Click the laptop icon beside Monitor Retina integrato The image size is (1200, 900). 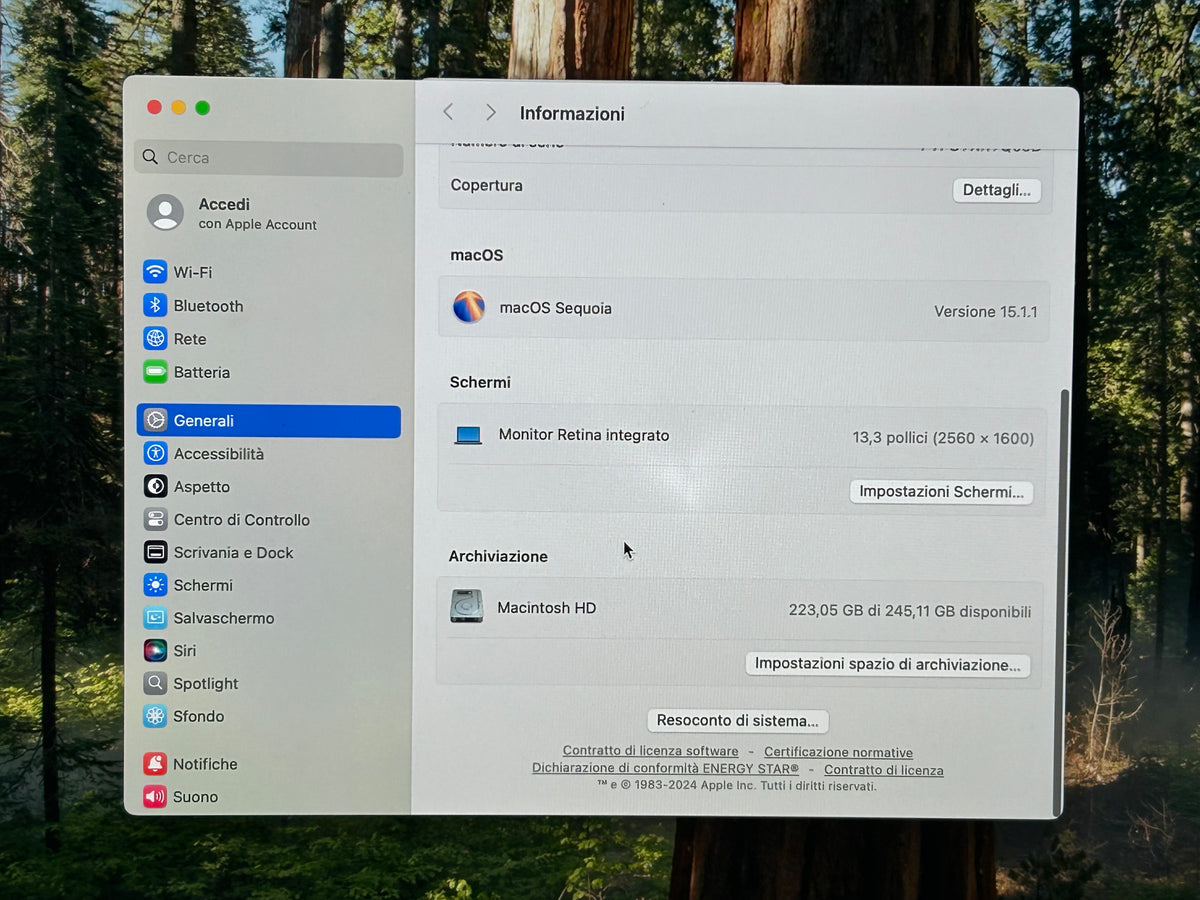click(x=468, y=436)
